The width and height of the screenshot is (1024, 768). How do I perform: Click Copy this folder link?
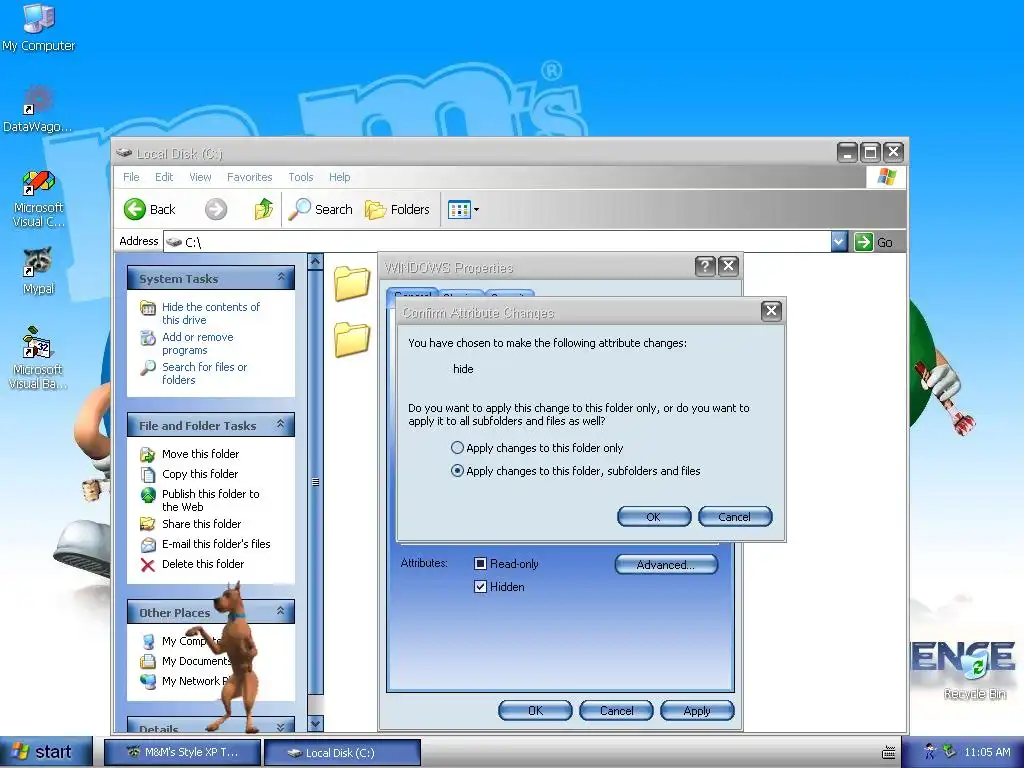click(x=200, y=474)
